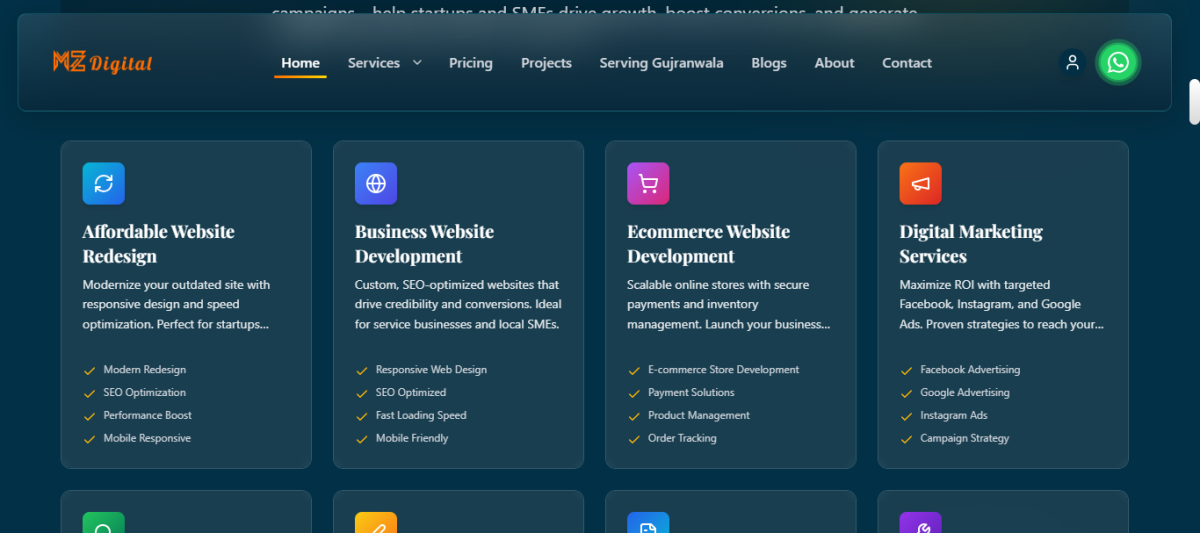Viewport: 1200px width, 533px height.
Task: Open the Services menu item
Action: [374, 63]
